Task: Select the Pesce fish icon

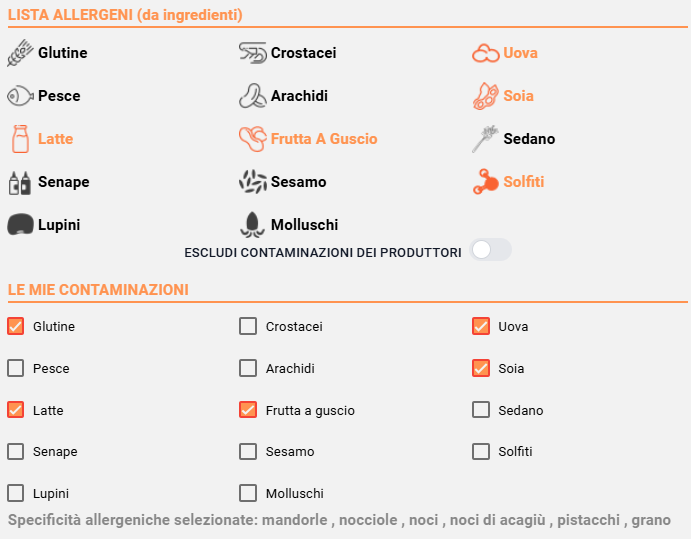Action: 20,96
